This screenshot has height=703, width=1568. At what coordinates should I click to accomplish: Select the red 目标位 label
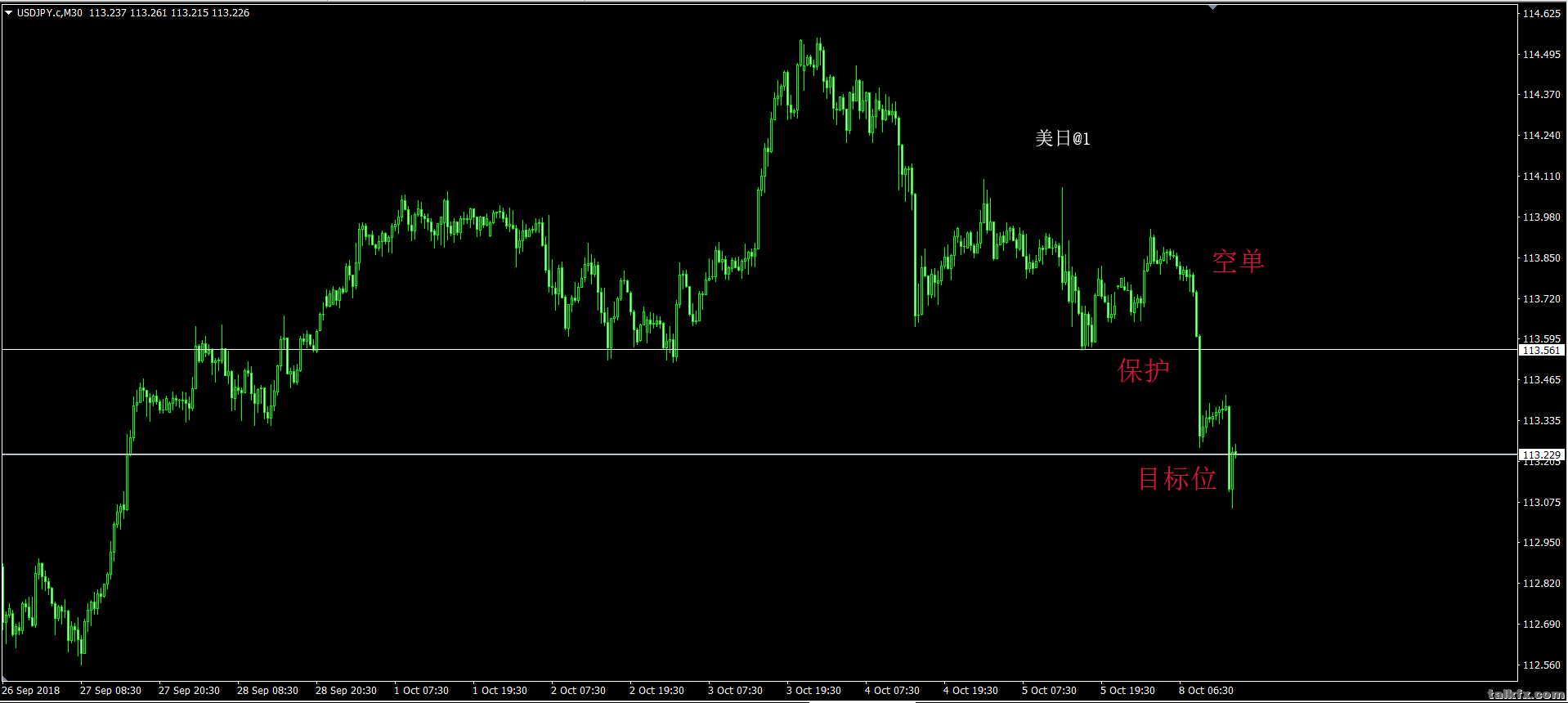click(x=1177, y=478)
